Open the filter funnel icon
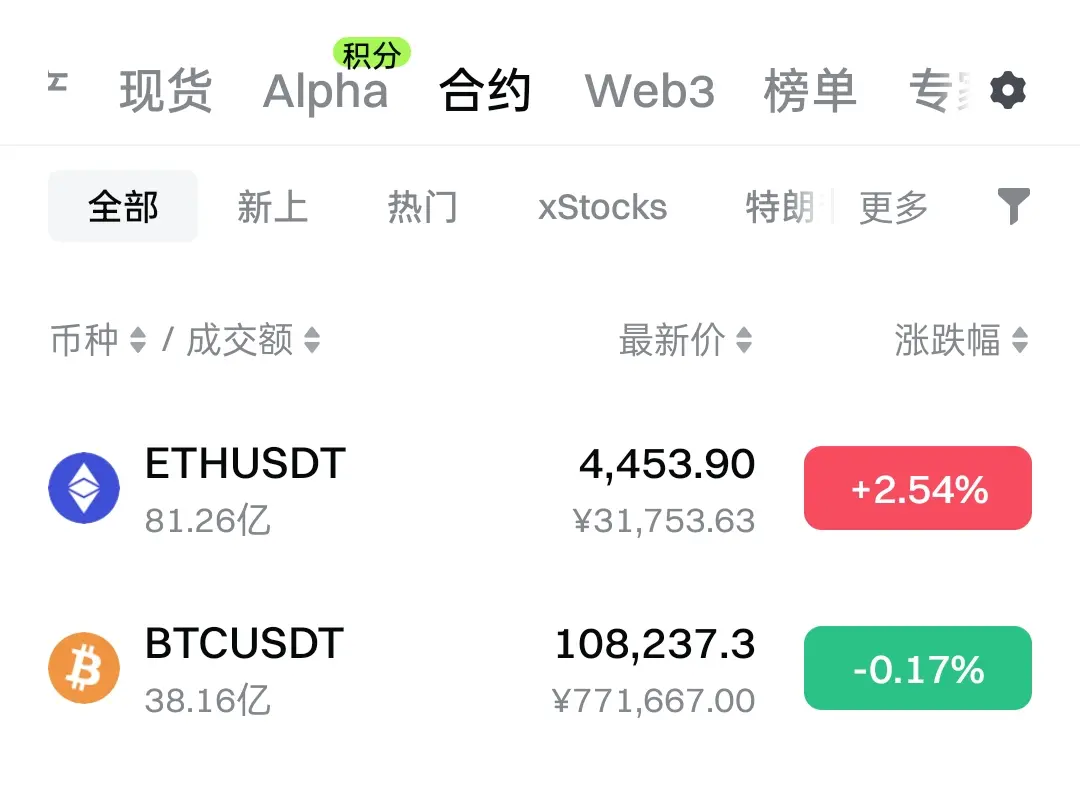This screenshot has height=788, width=1080. [1014, 206]
